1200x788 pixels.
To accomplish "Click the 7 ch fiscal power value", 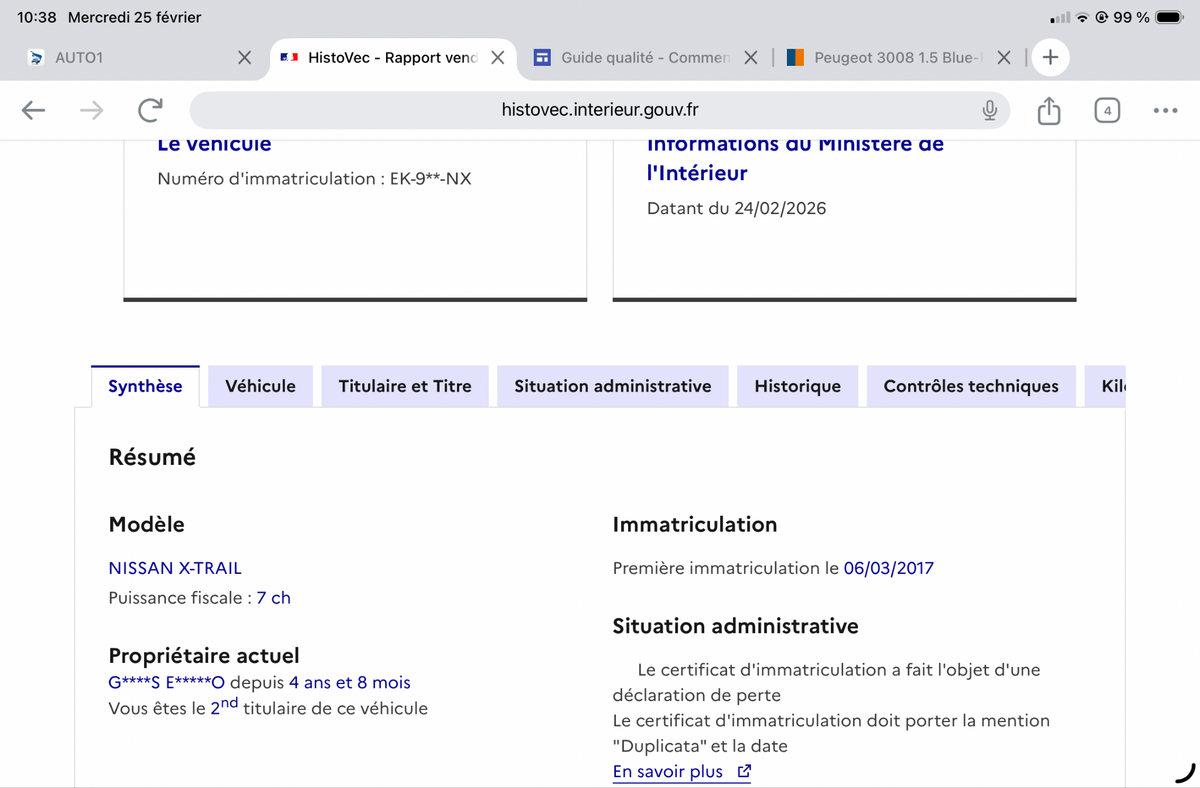I will [273, 598].
